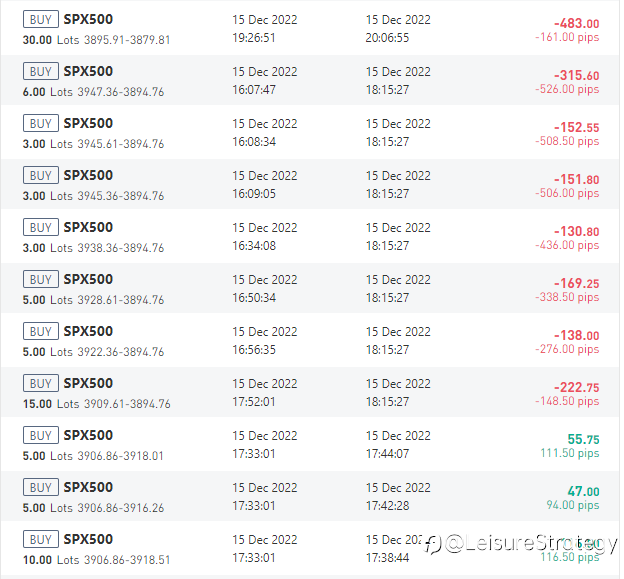Select the 111.50 pips profit text
Viewport: 624px width, 579px height.
[570, 454]
